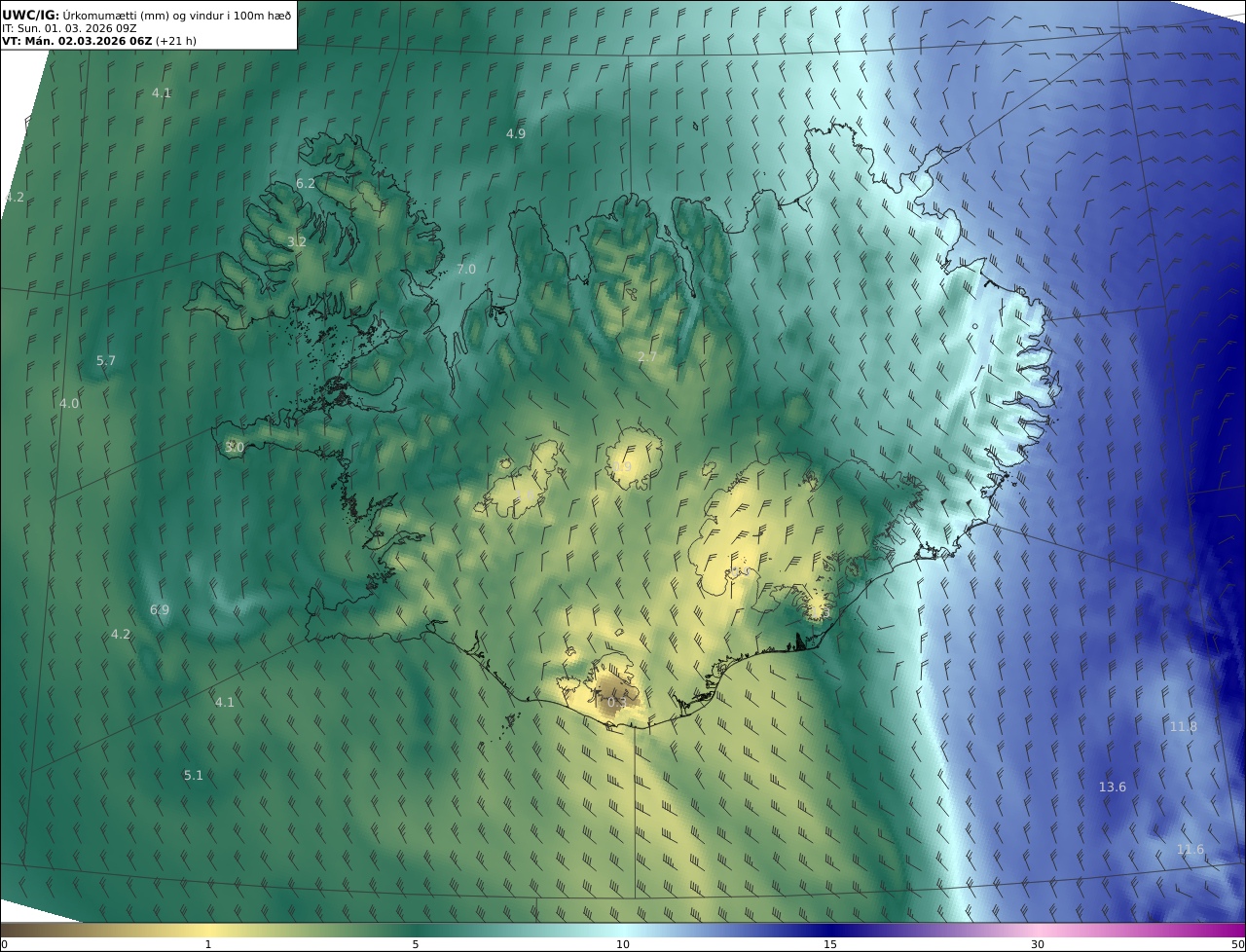Viewport: 1246px width, 952px height.
Task: Click the colorbar tick labeled '5'
Action: point(416,944)
